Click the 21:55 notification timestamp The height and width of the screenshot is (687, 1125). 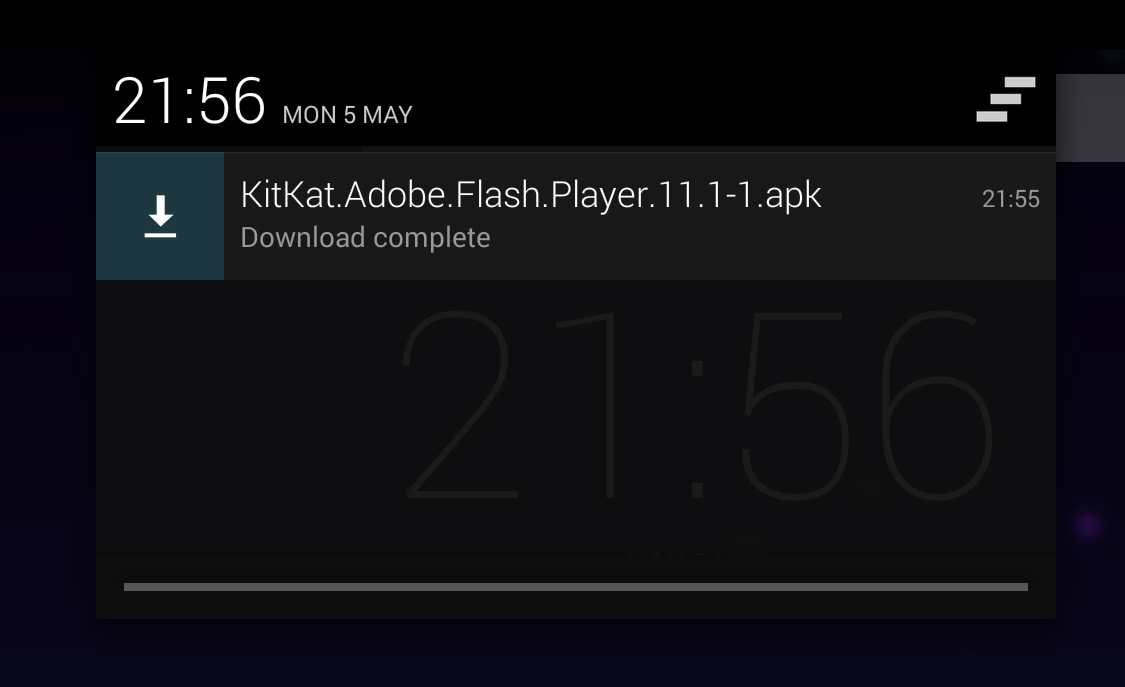pos(1010,199)
